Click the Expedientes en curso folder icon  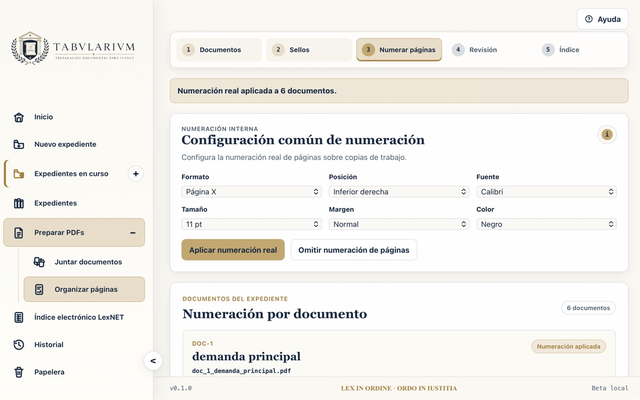19,174
